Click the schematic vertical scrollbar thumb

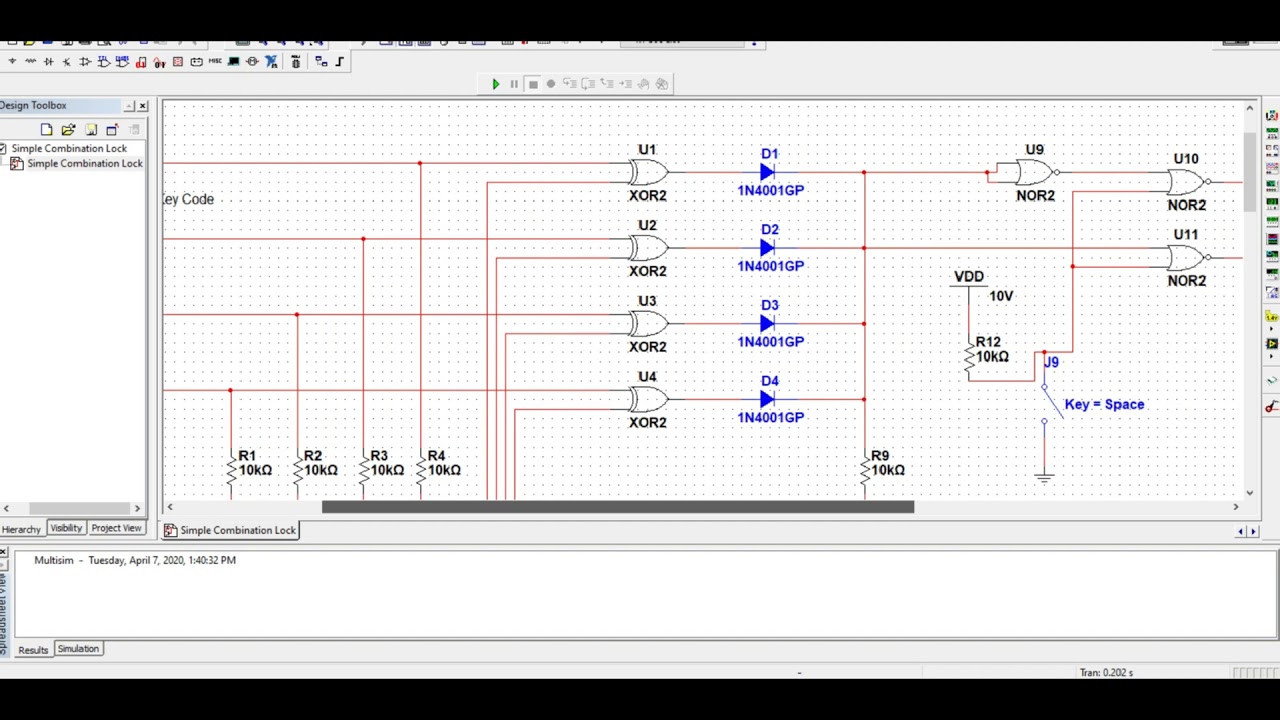pos(1250,172)
